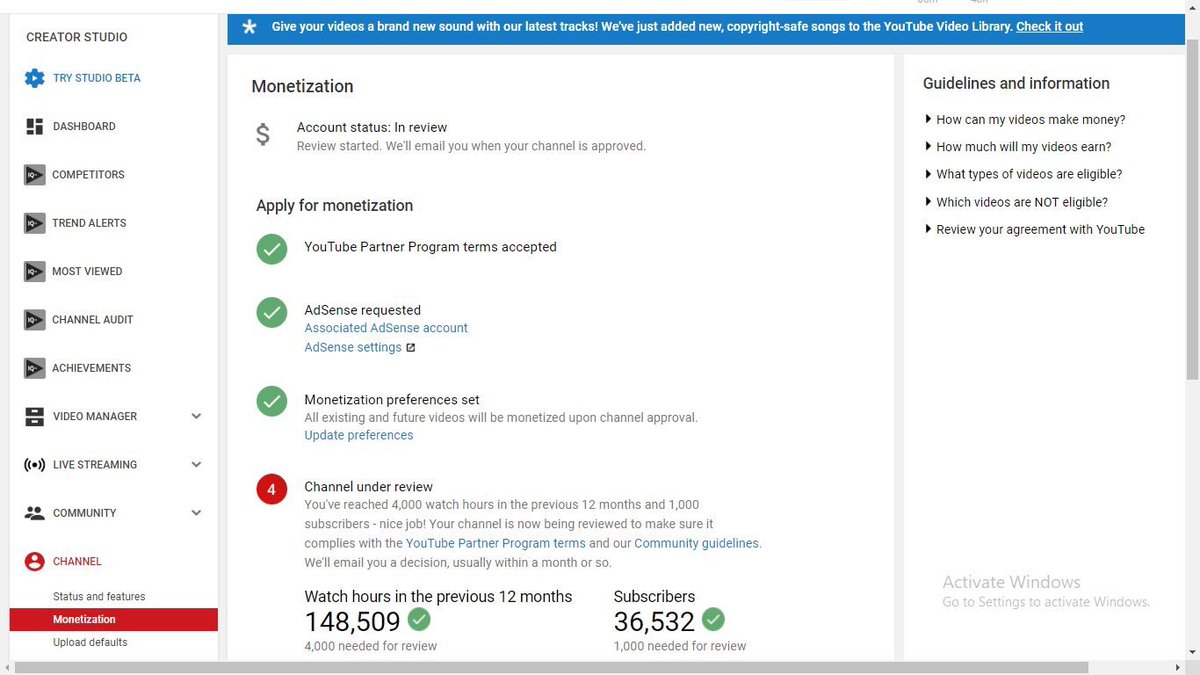Click the 148,509 watch hours value

click(x=352, y=622)
